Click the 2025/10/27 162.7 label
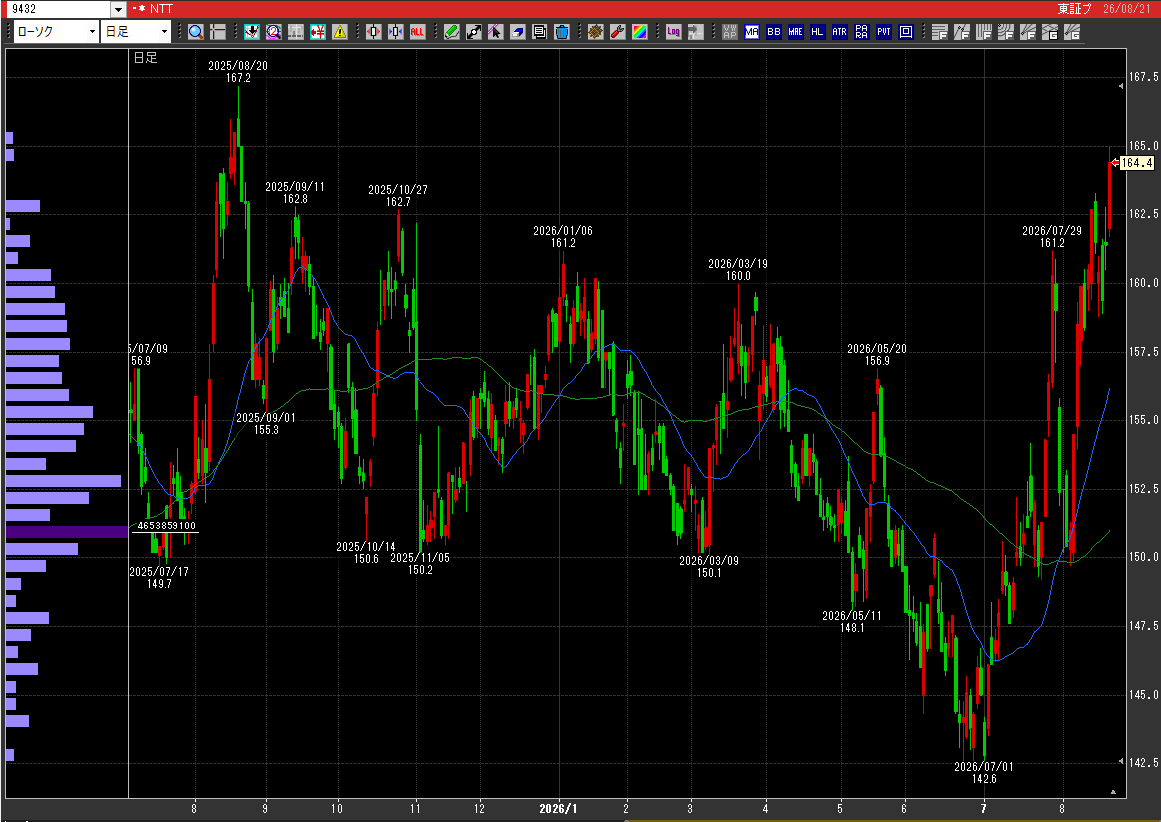Viewport: 1161px width, 822px height. pos(398,196)
